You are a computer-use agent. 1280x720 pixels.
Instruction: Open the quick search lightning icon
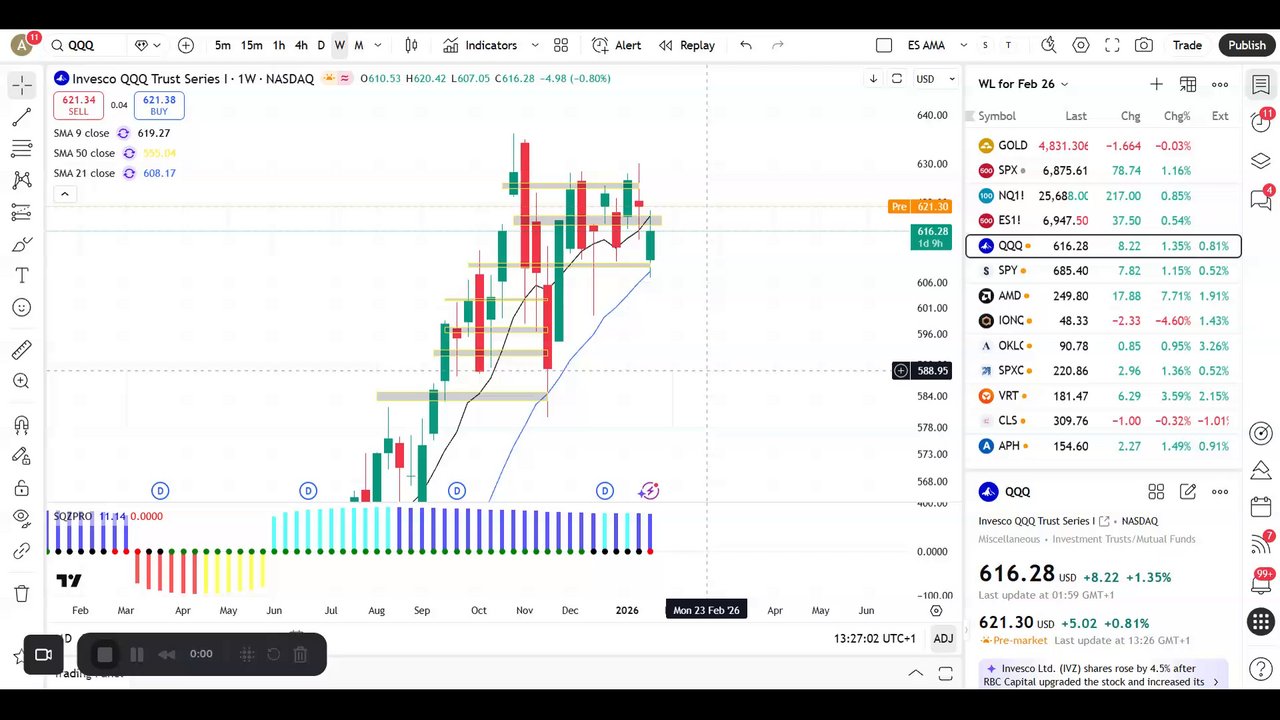pyautogui.click(x=1048, y=45)
